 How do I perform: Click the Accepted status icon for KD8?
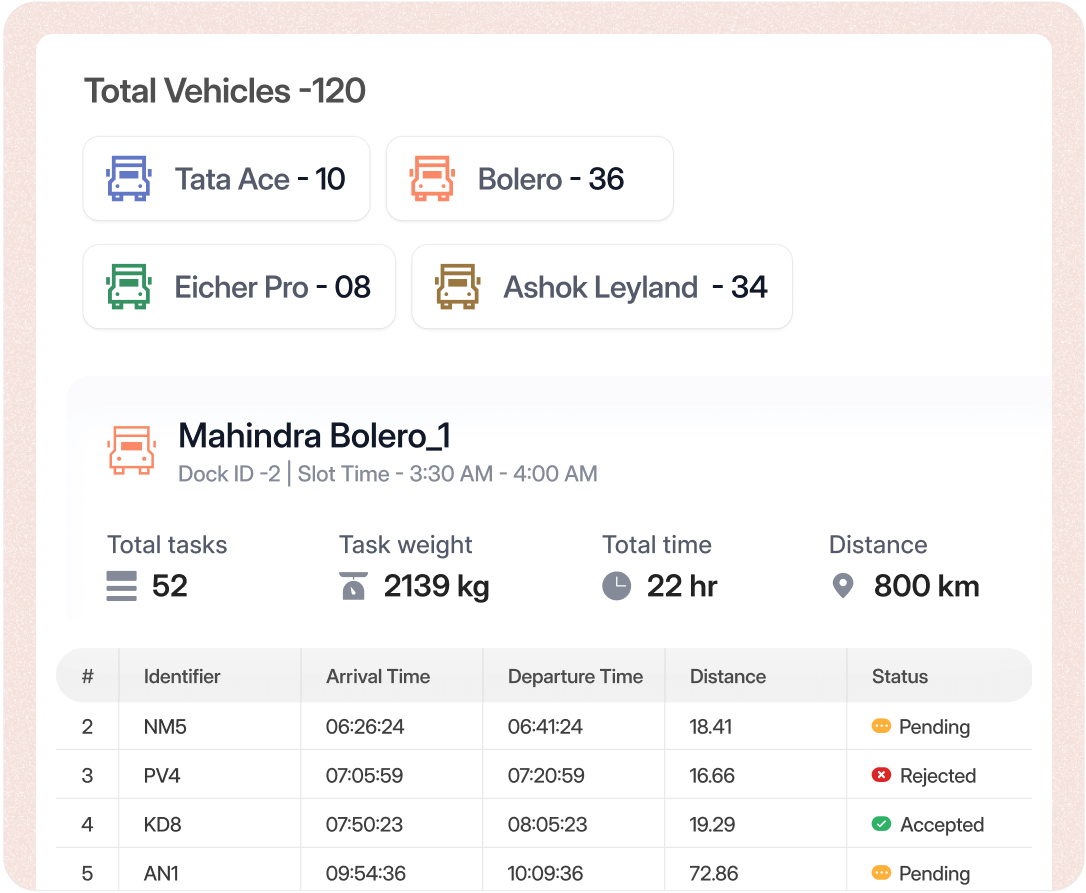tap(881, 824)
